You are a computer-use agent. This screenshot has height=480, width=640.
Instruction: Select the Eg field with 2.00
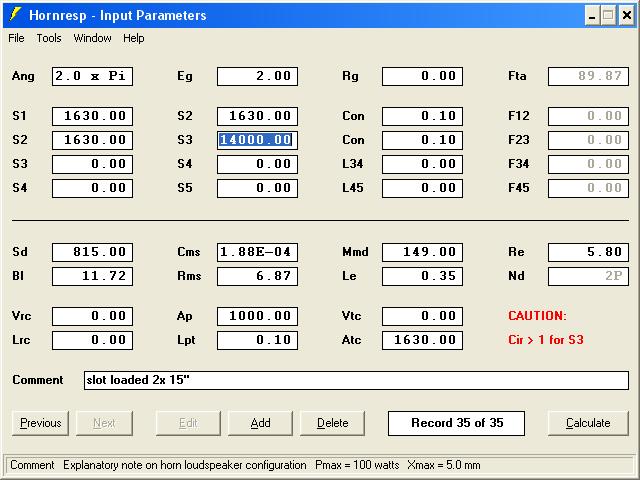click(258, 76)
